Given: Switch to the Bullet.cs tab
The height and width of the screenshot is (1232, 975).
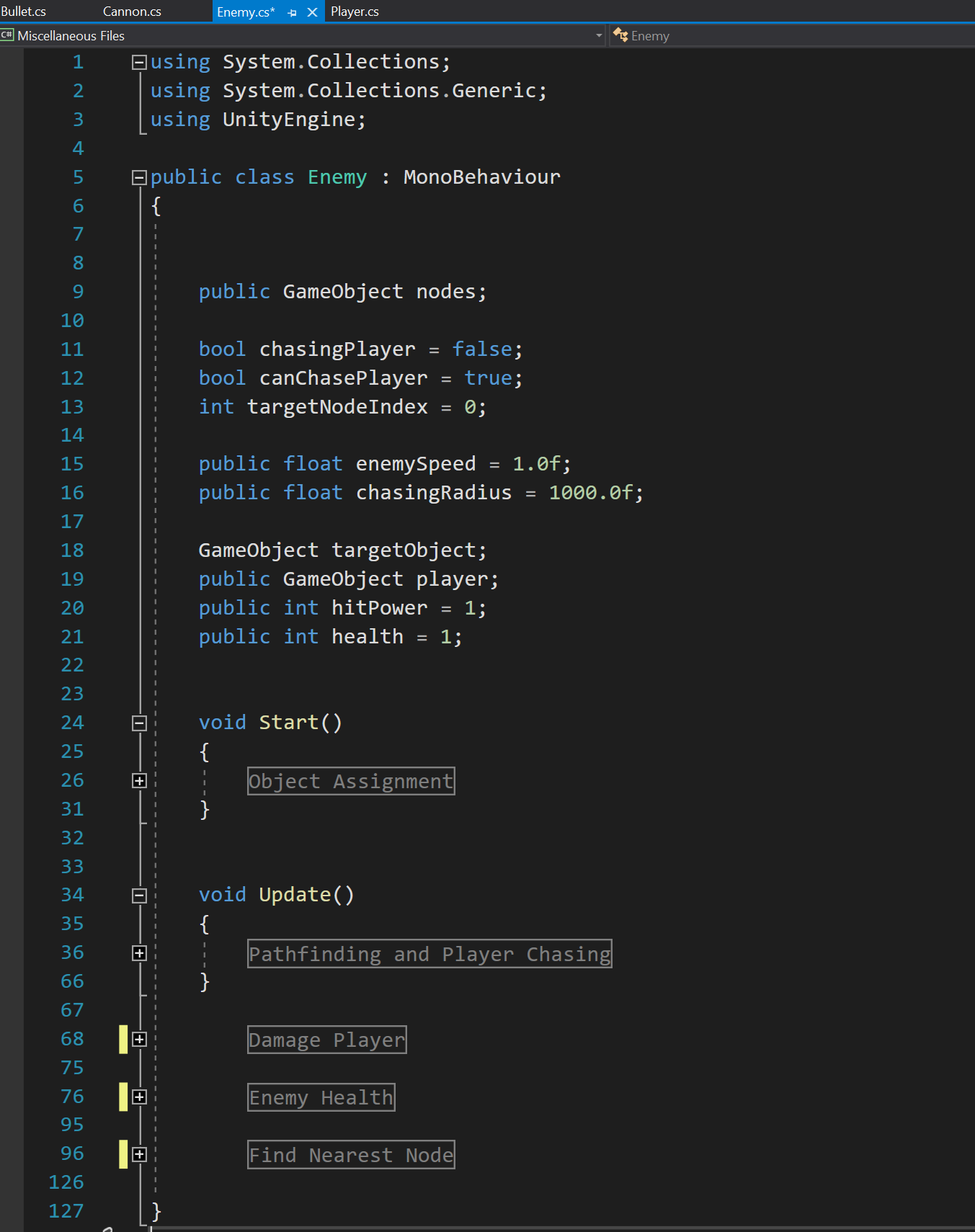Looking at the screenshot, I should [23, 12].
